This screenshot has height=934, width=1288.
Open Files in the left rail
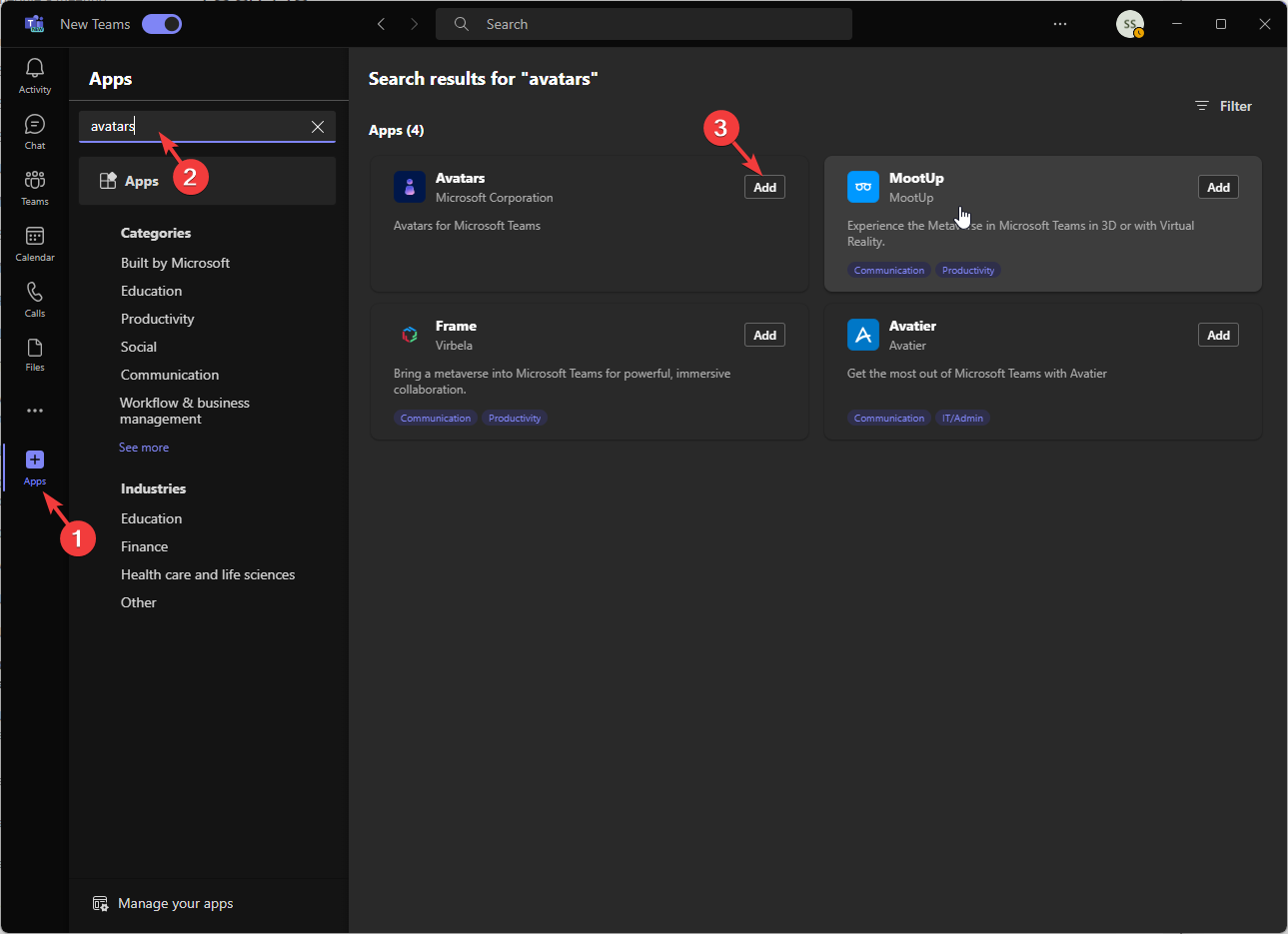tap(35, 354)
